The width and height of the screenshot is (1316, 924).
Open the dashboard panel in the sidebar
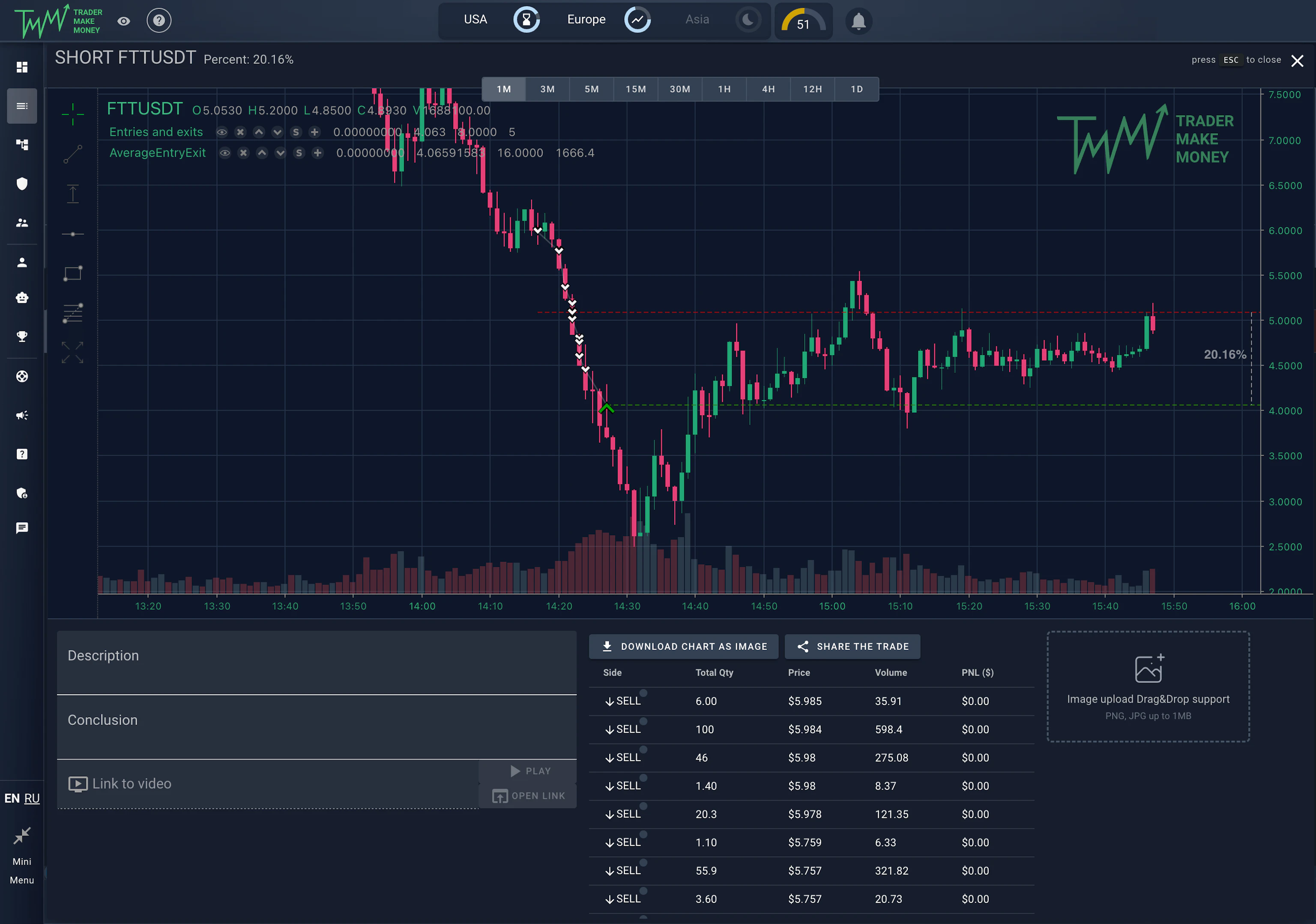[22, 67]
